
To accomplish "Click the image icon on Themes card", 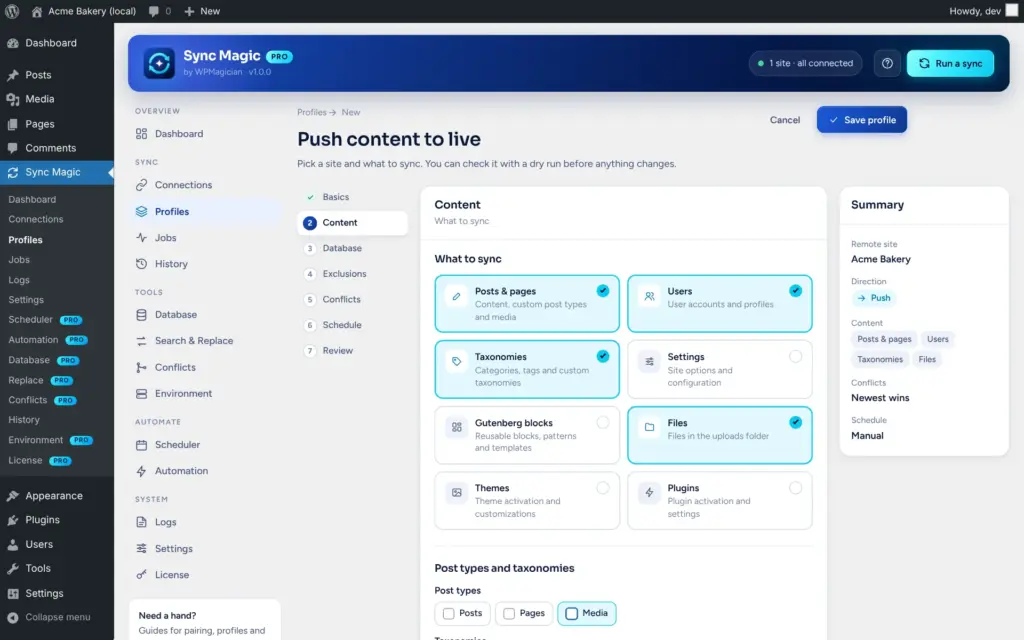I will [456, 492].
